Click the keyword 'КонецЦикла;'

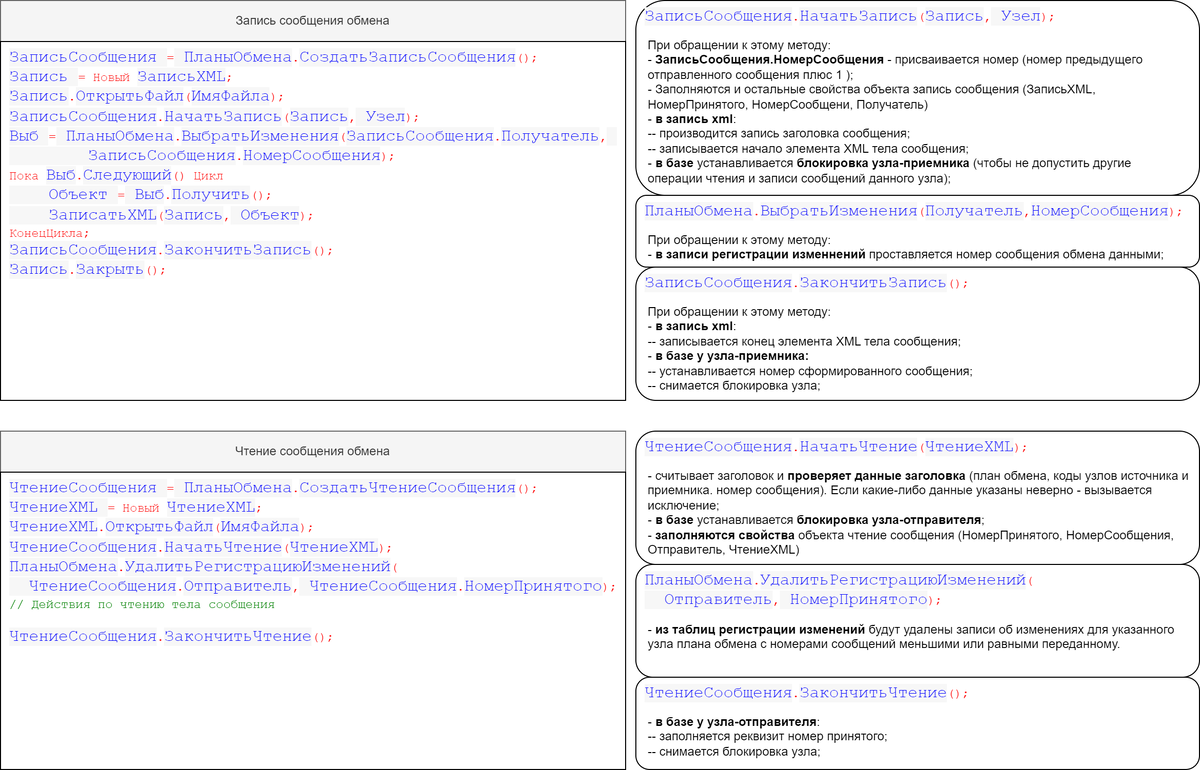click(49, 233)
